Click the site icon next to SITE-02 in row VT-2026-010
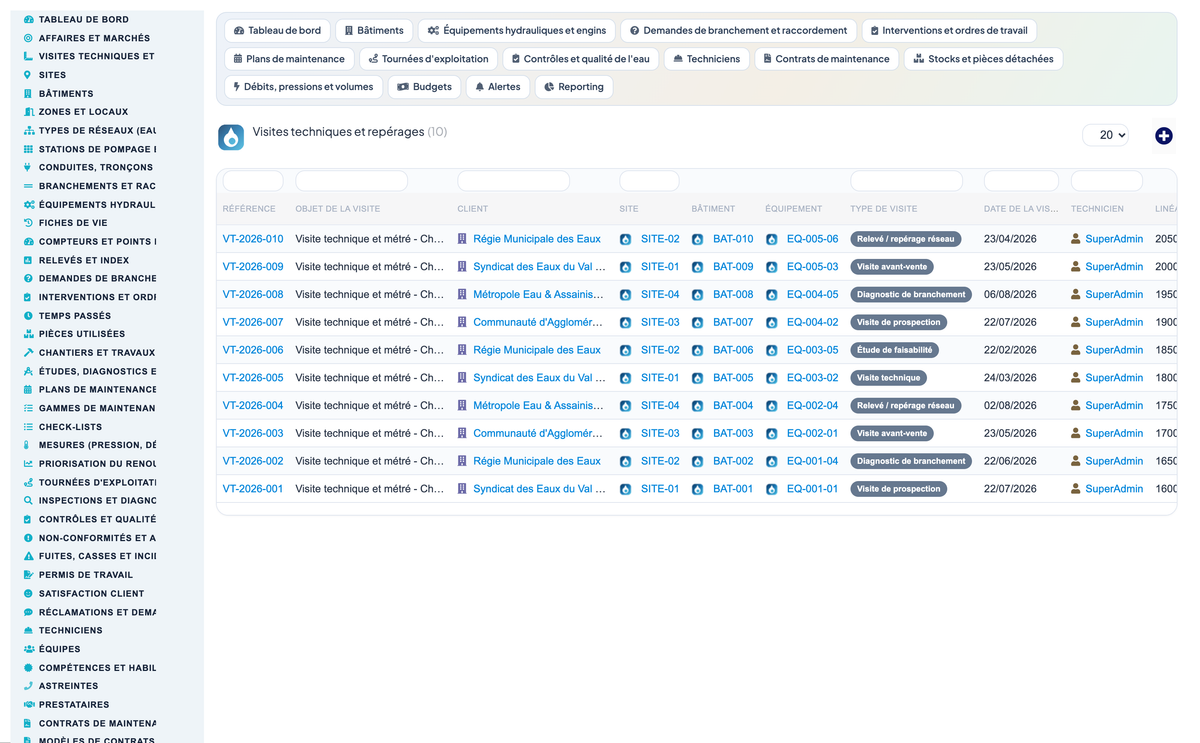Screen dimensions: 1200x743 pyautogui.click(x=625, y=239)
